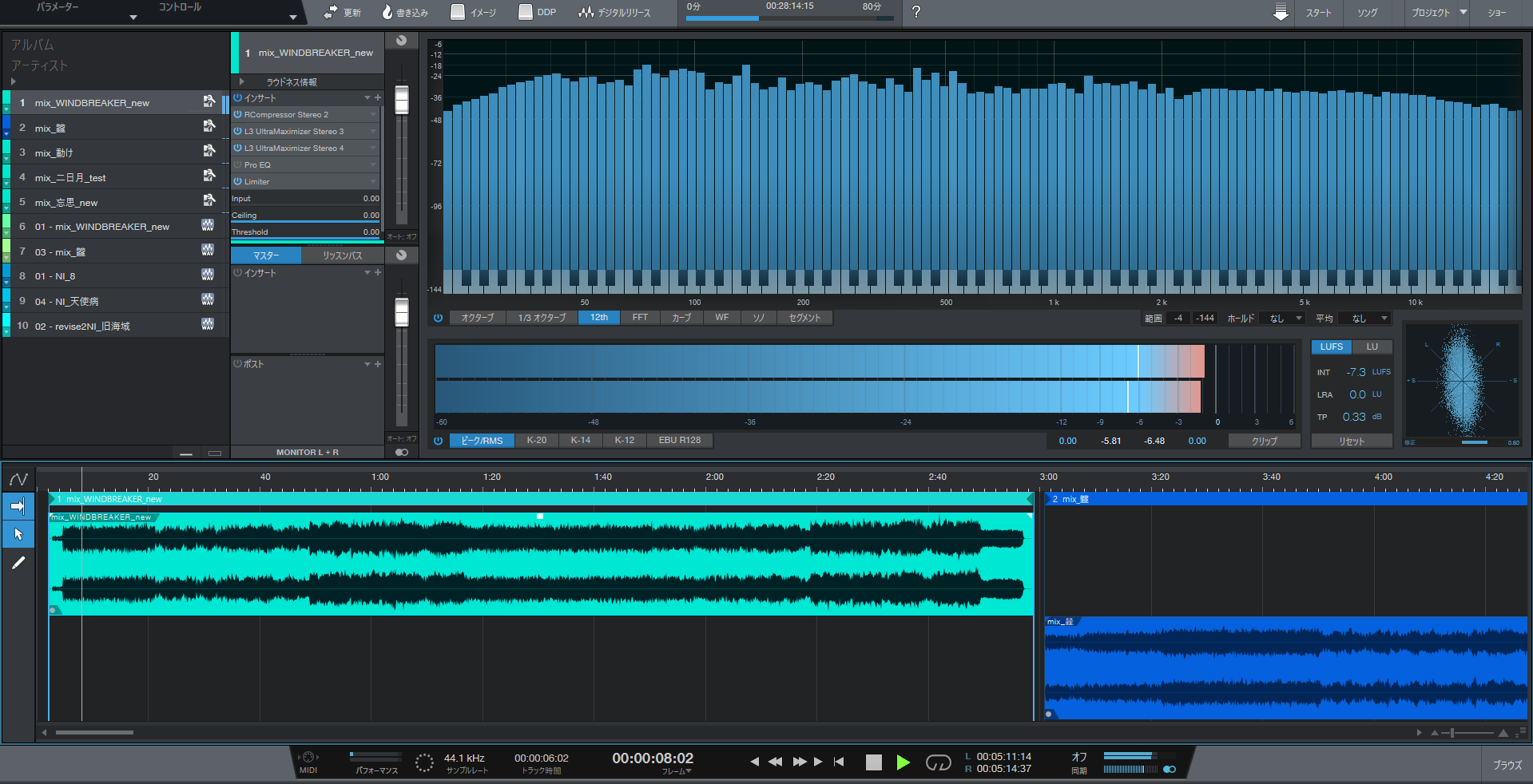Click the 更新 (update) icon
The height and width of the screenshot is (784, 1533).
tap(332, 12)
